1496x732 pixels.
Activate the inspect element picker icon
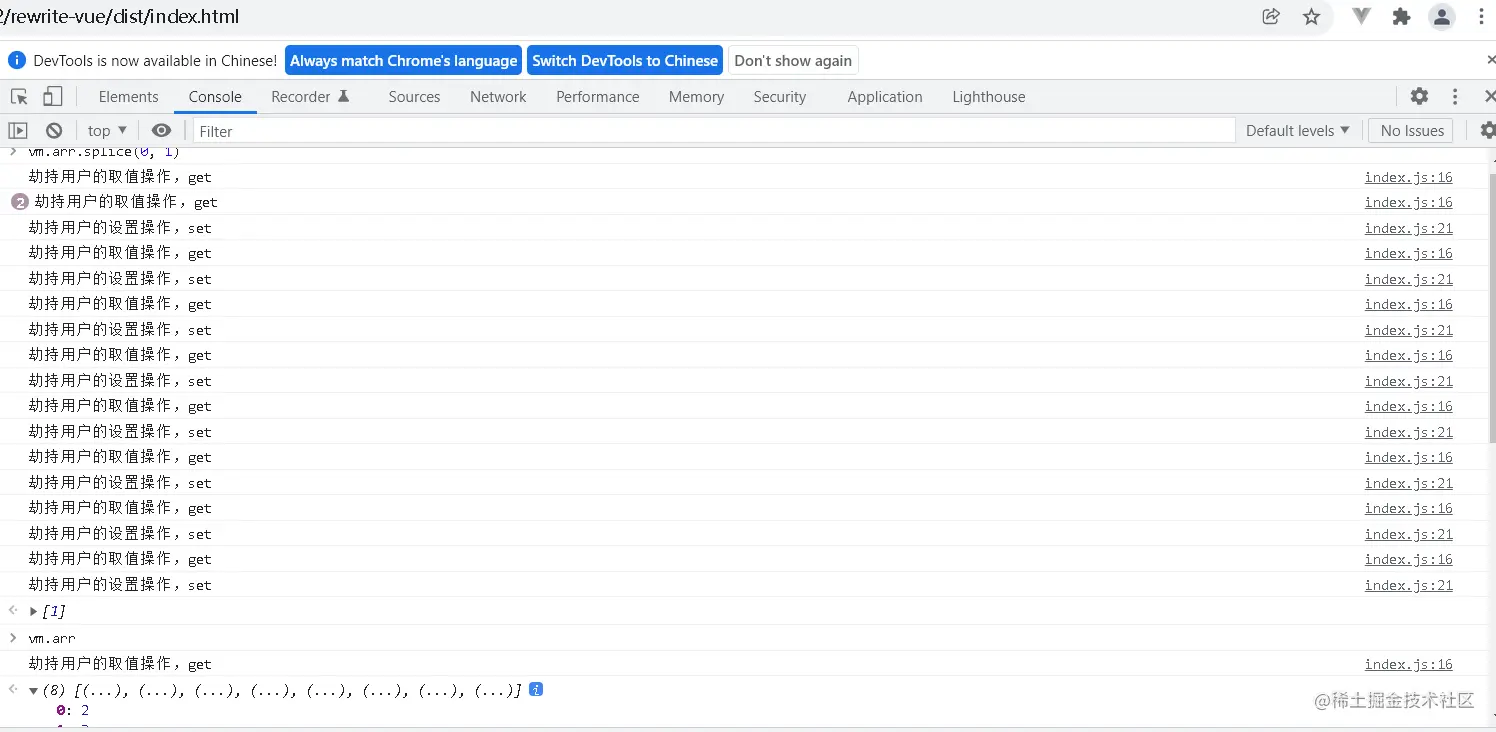click(19, 96)
